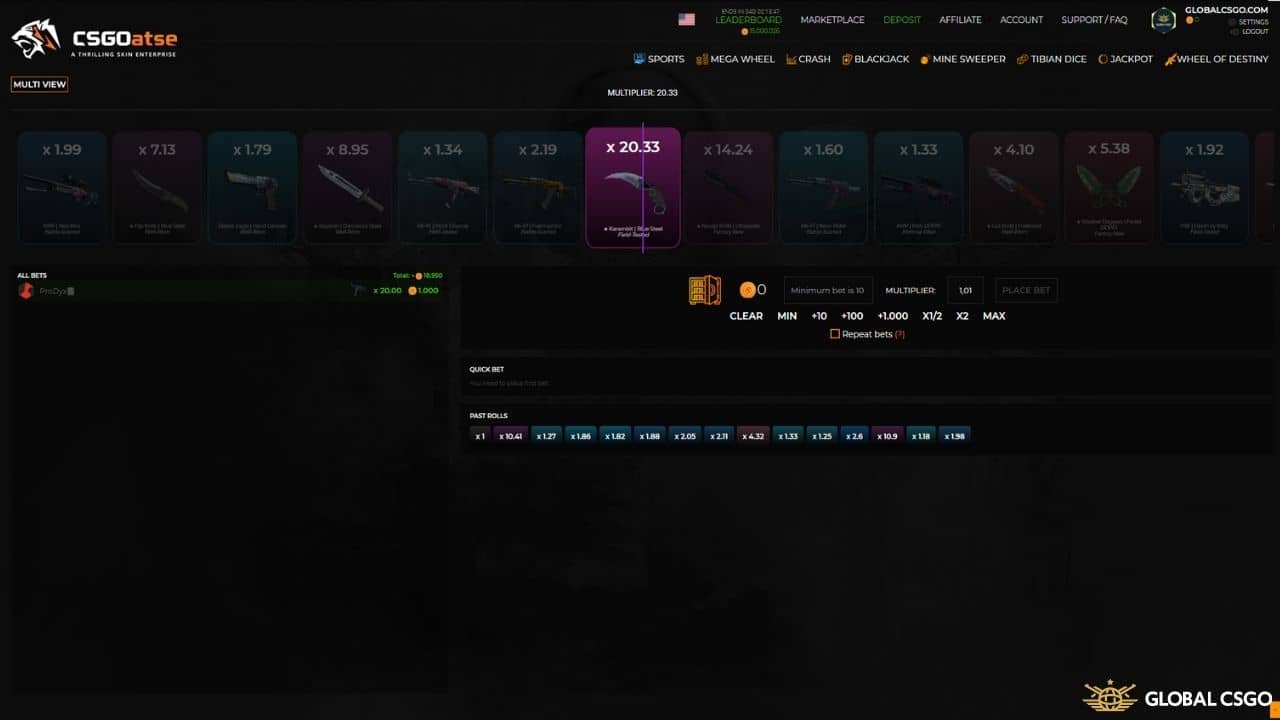The image size is (1280, 720).
Task: Open Tibian Dice game
Action: [1051, 59]
